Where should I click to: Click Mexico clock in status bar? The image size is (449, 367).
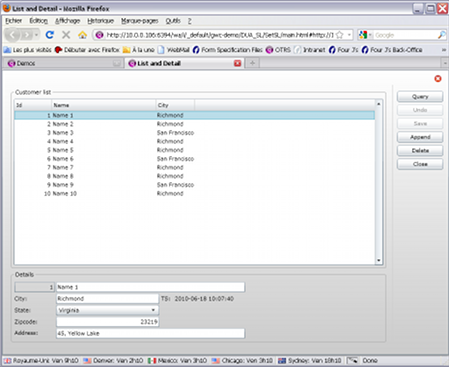[x=178, y=360]
